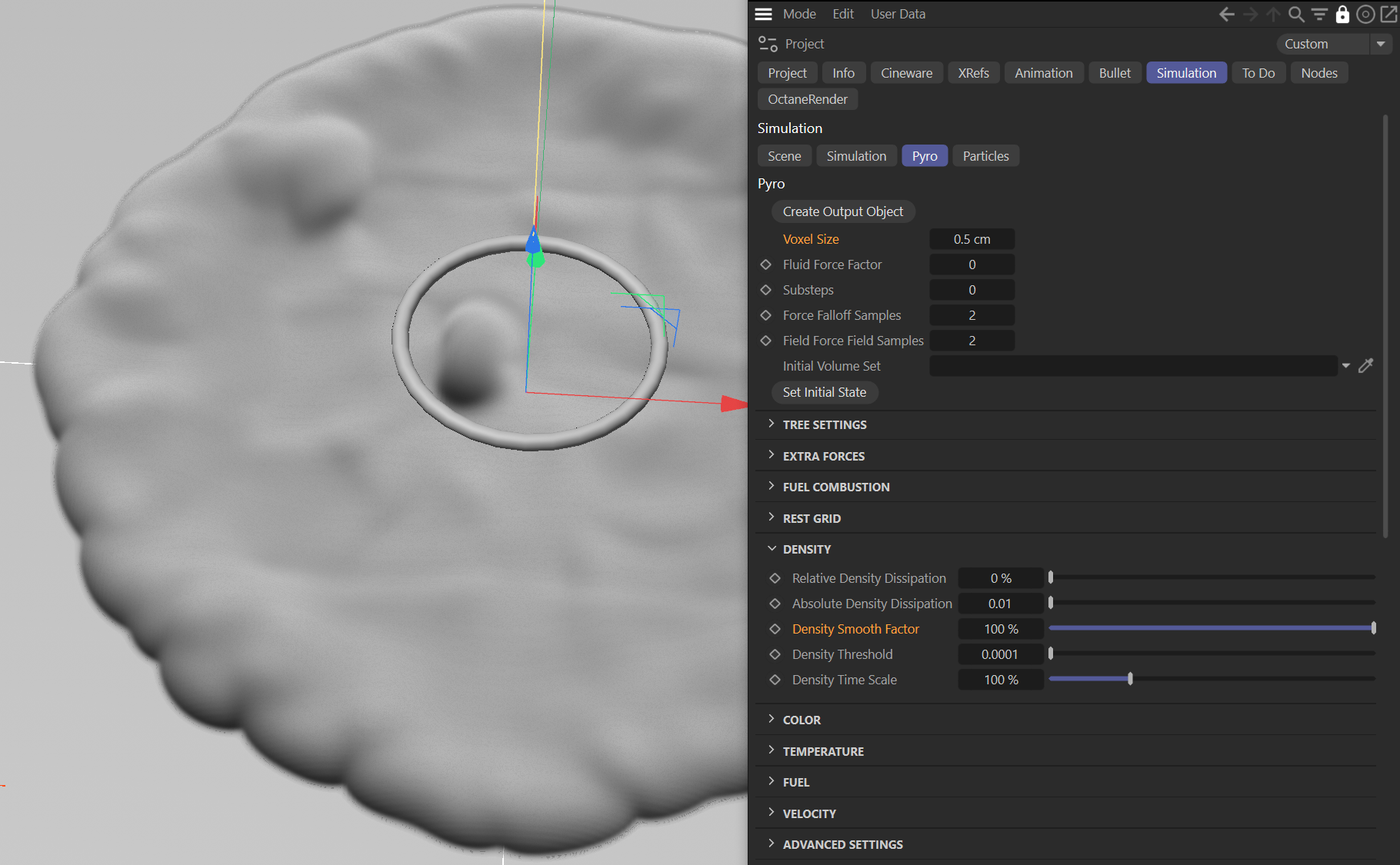The height and width of the screenshot is (865, 1400).
Task: Toggle keyframe diamond for Density Threshold
Action: point(775,654)
